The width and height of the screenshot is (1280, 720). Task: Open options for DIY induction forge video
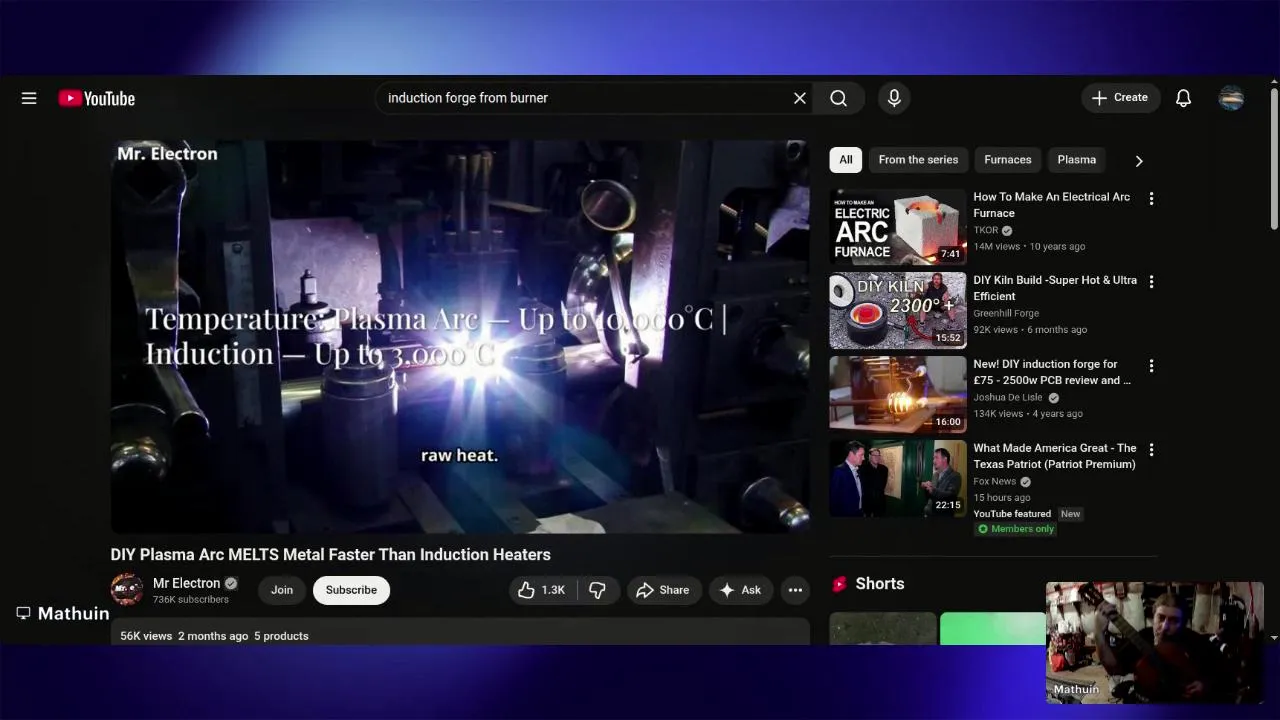pyautogui.click(x=1151, y=366)
